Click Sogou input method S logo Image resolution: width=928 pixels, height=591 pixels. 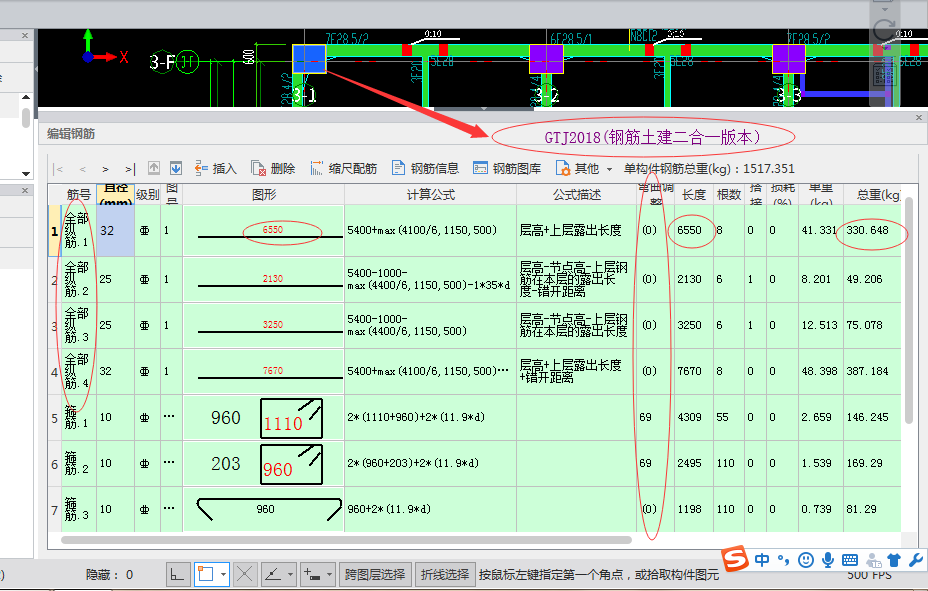coord(734,558)
